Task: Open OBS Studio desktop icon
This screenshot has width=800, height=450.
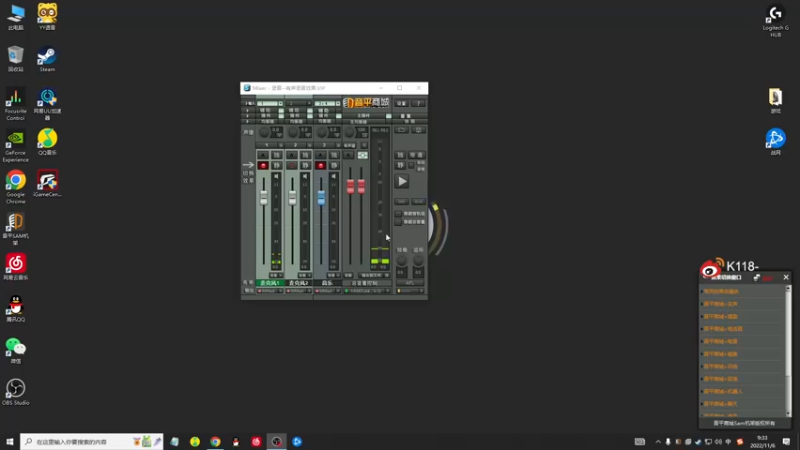Action: (15, 392)
